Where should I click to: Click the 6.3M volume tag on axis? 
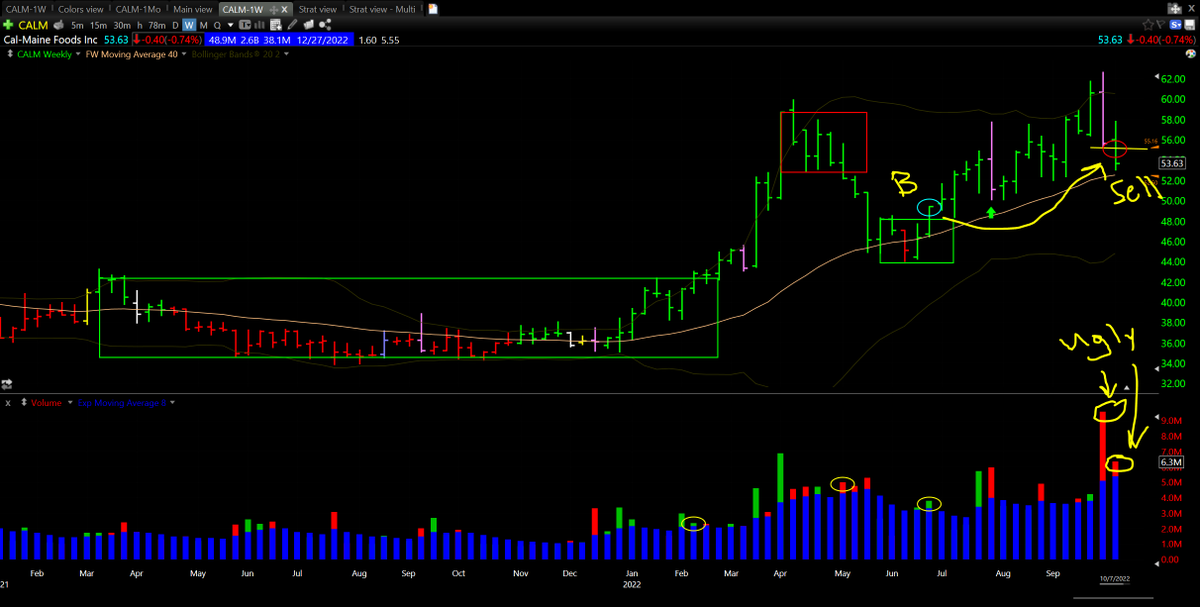[1171, 462]
